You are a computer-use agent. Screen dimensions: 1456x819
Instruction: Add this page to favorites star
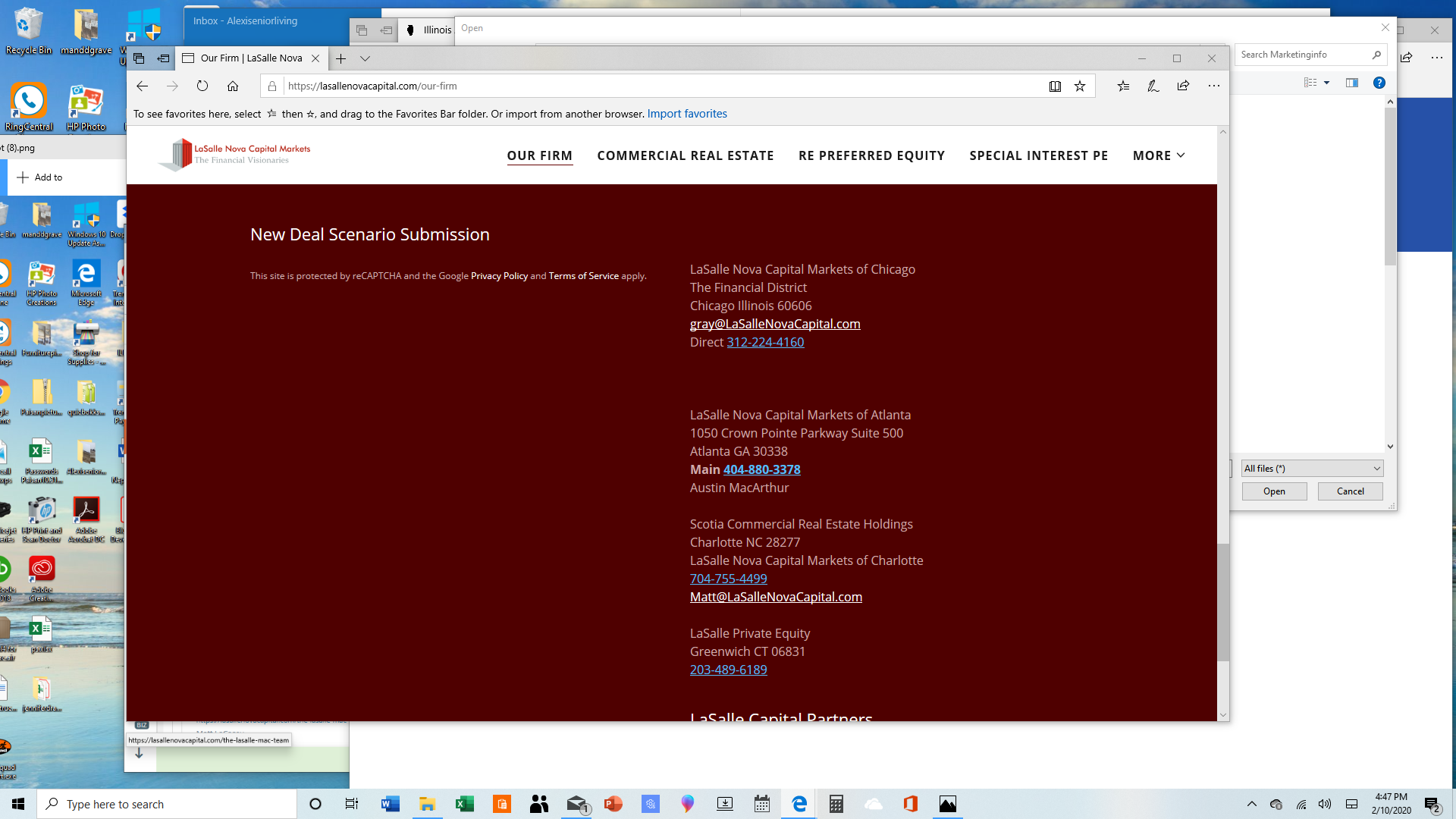(x=1080, y=86)
